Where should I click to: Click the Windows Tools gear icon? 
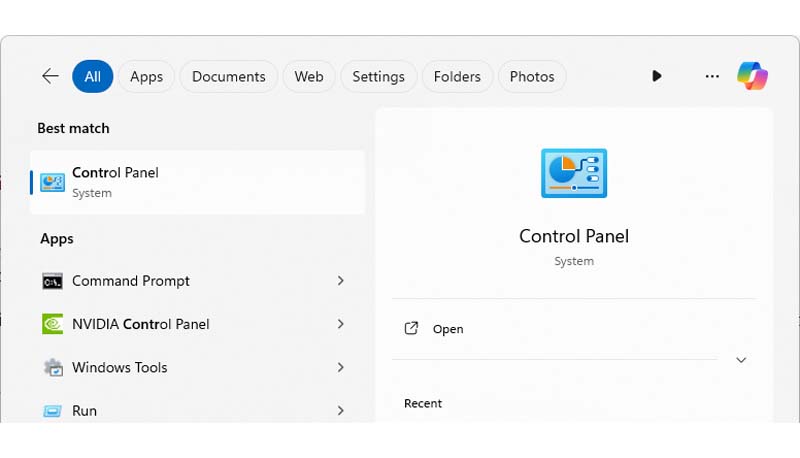(x=53, y=367)
